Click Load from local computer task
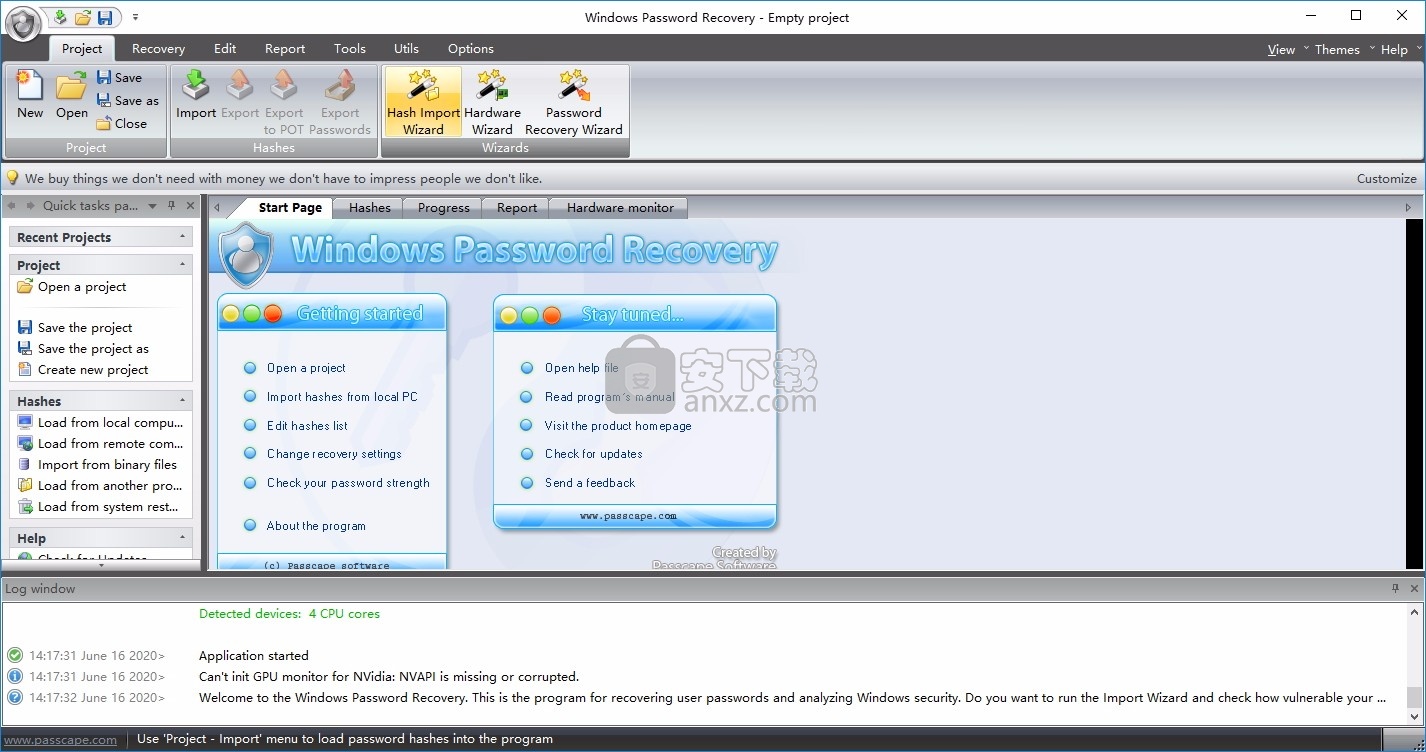This screenshot has width=1426, height=752. pos(101,422)
